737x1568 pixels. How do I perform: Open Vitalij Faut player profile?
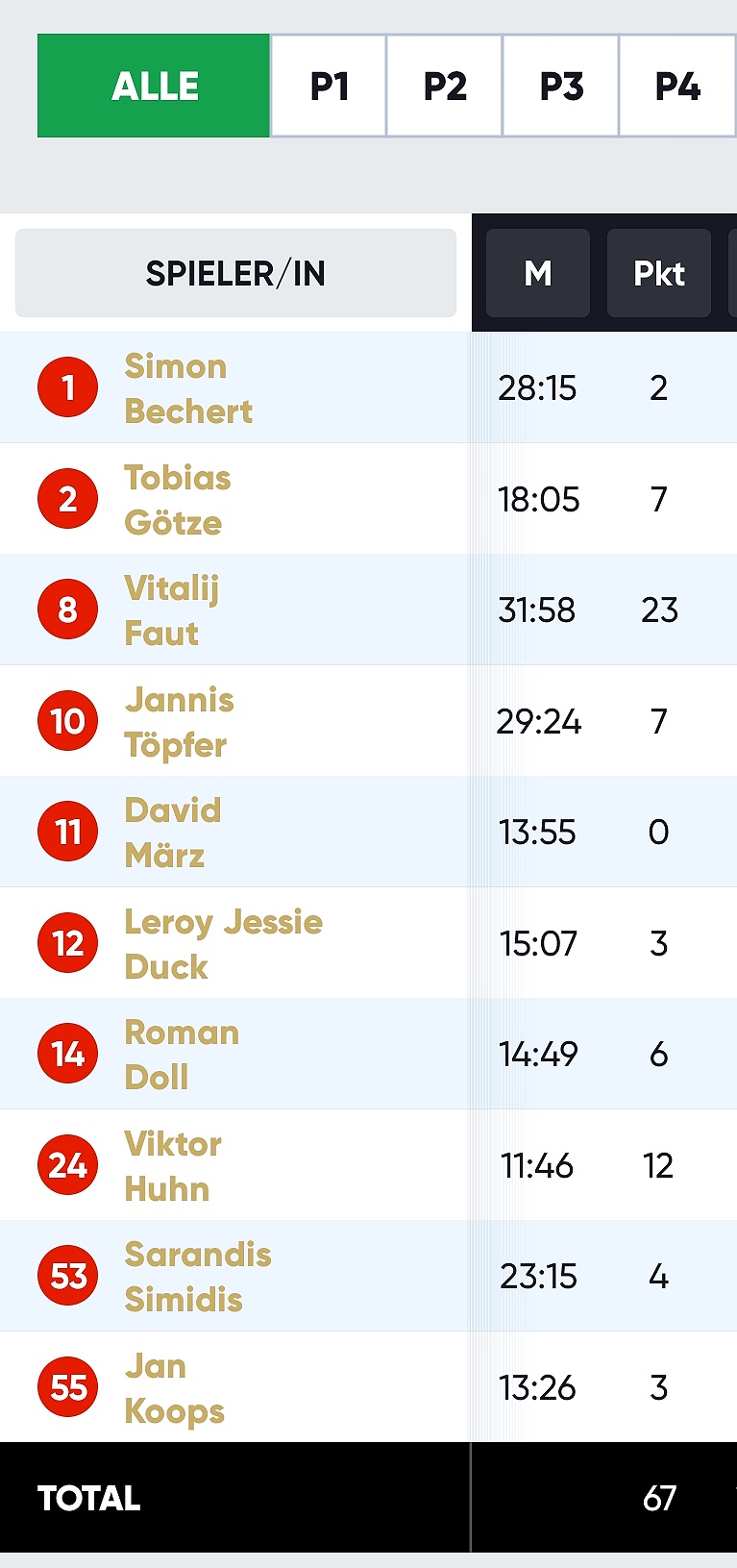point(172,610)
